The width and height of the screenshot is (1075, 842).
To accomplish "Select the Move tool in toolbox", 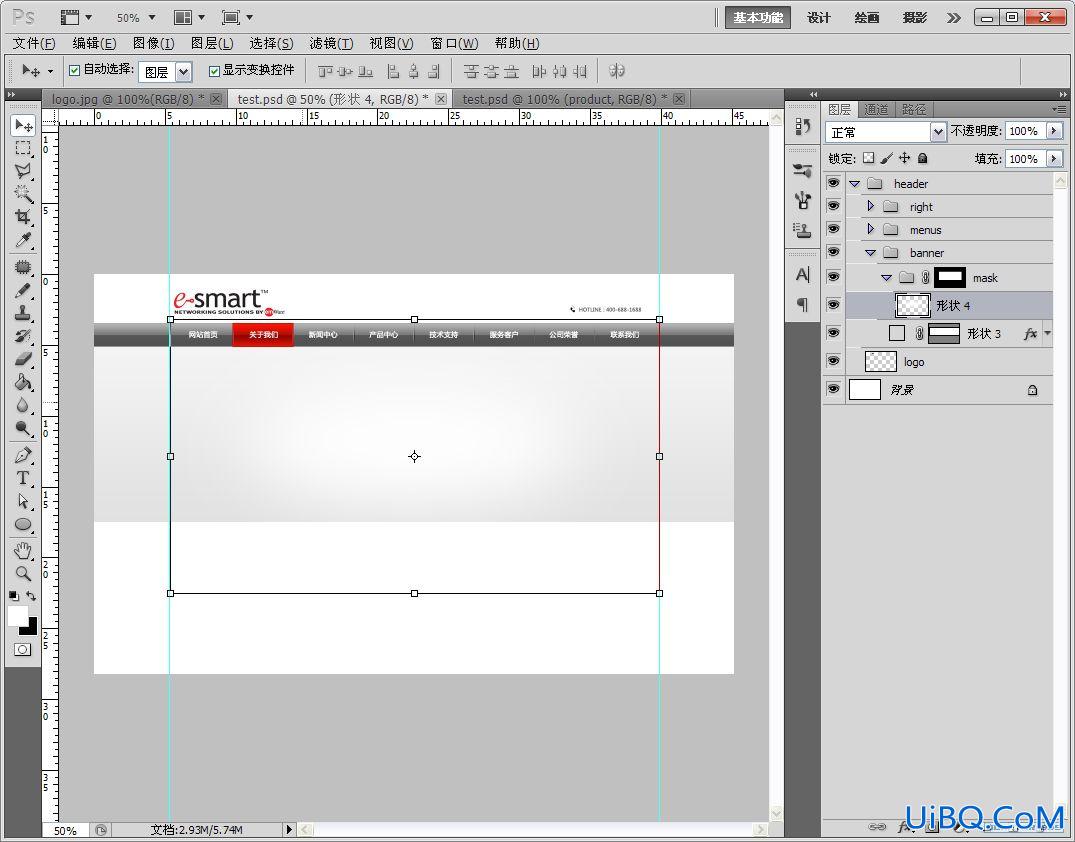I will tap(23, 125).
